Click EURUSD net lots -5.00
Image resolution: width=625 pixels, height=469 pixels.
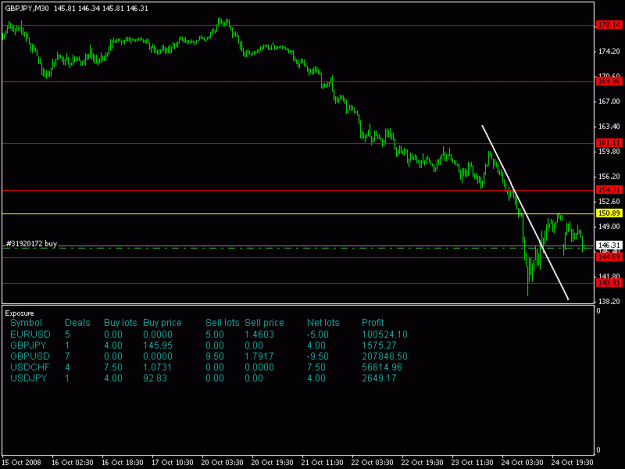pyautogui.click(x=317, y=334)
